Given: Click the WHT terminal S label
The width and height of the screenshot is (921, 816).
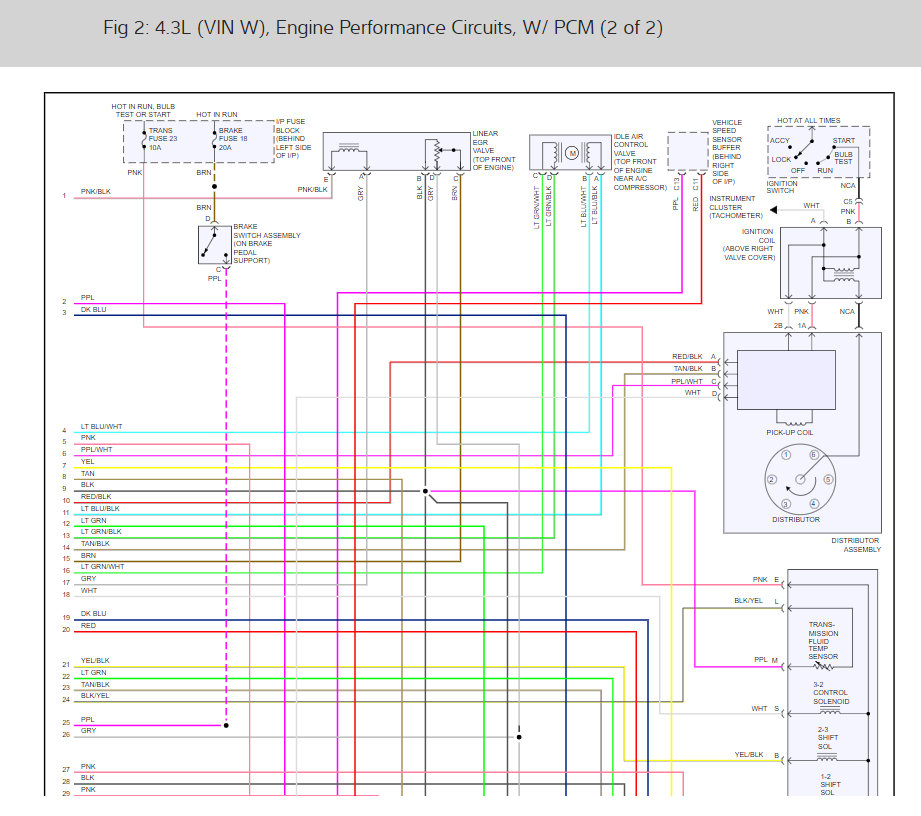Looking at the screenshot, I should click(x=765, y=708).
